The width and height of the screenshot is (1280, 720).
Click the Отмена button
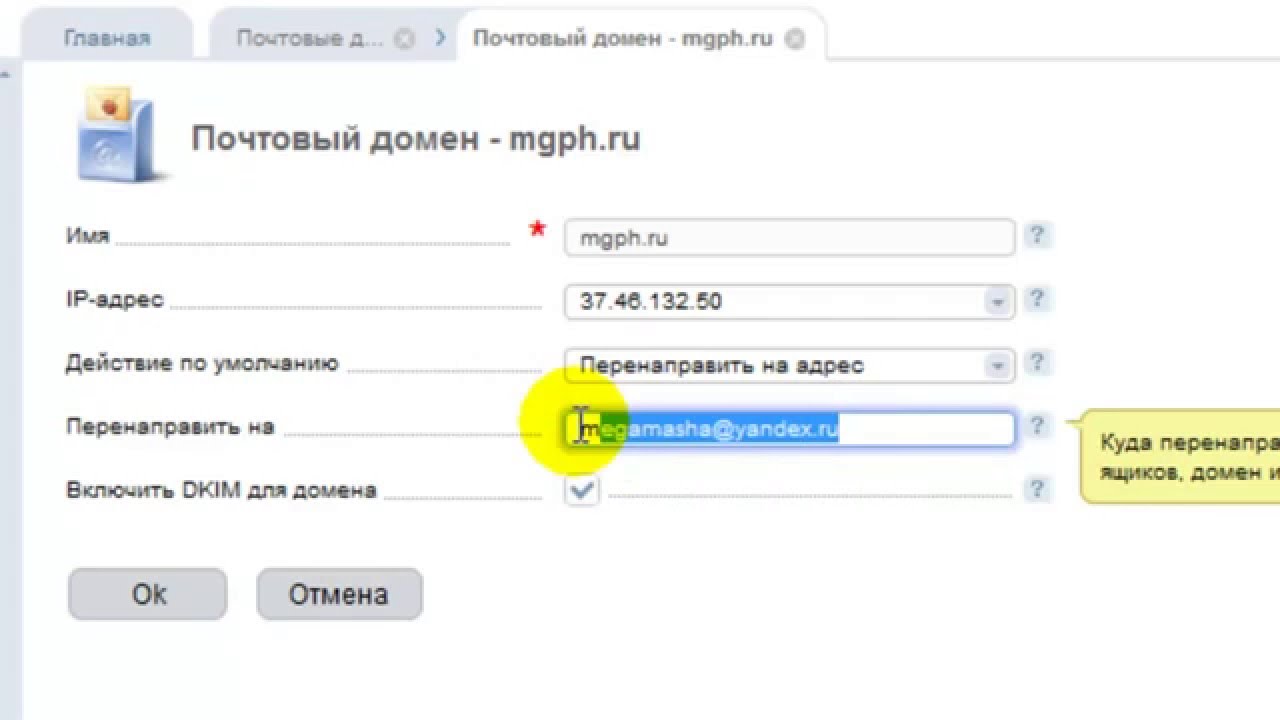pyautogui.click(x=339, y=594)
